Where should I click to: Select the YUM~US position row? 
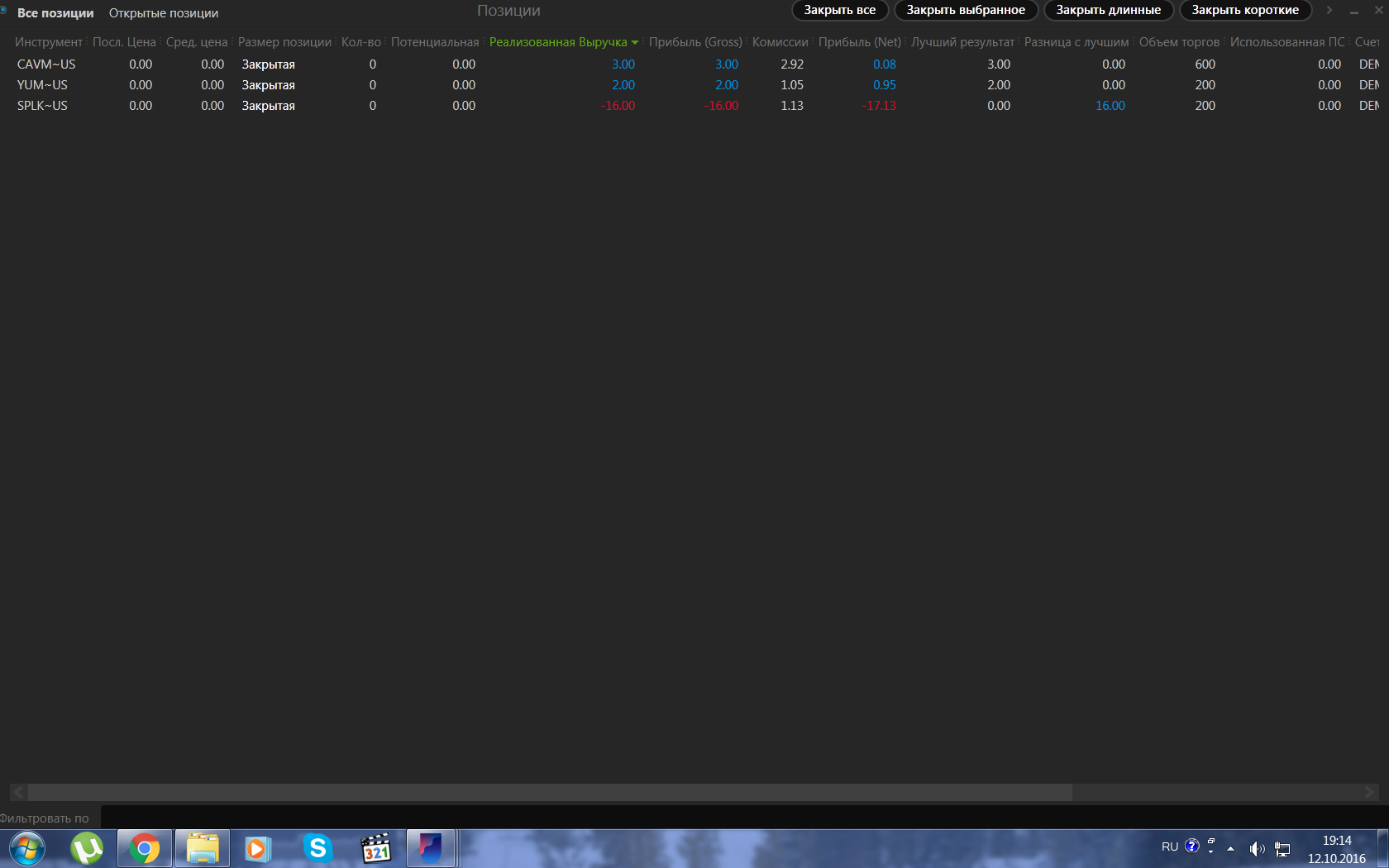pyautogui.click(x=694, y=85)
